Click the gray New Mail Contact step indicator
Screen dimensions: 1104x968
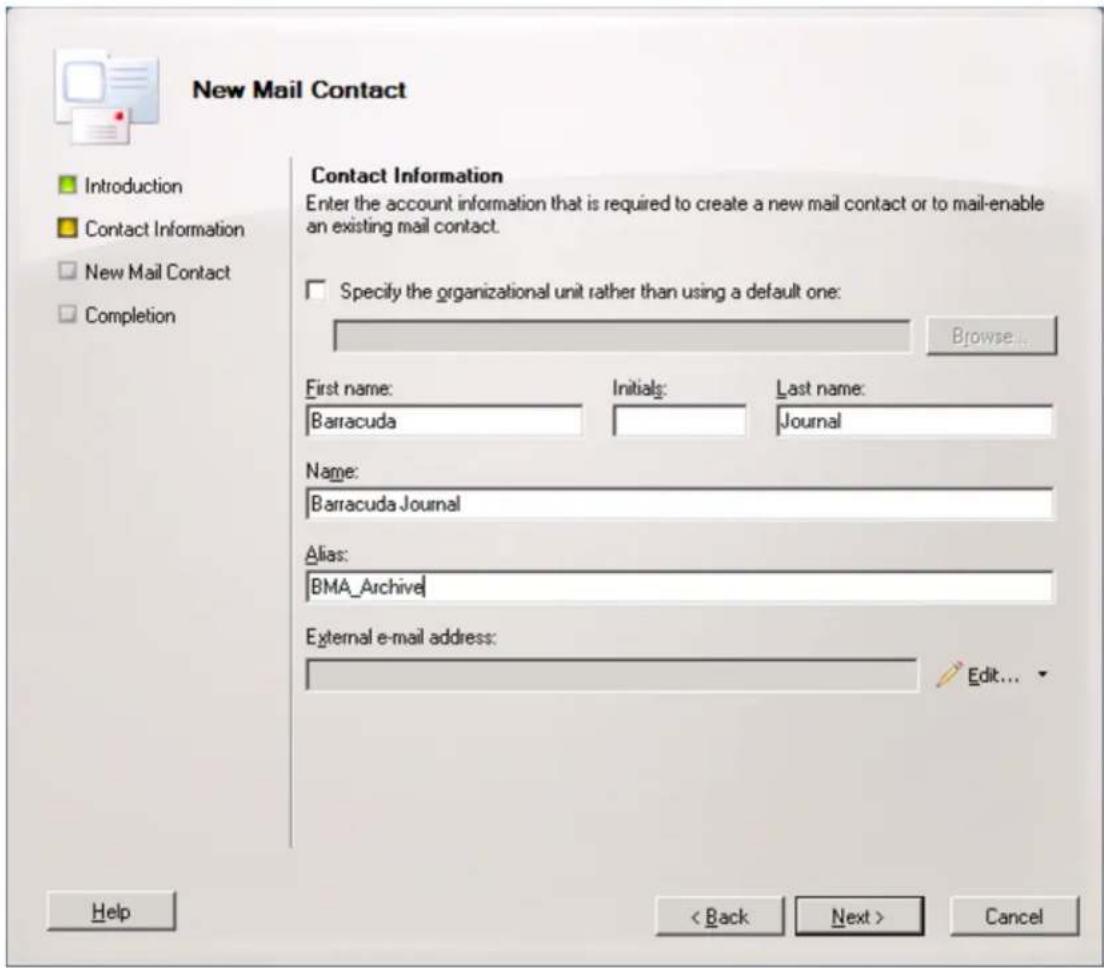(68, 271)
